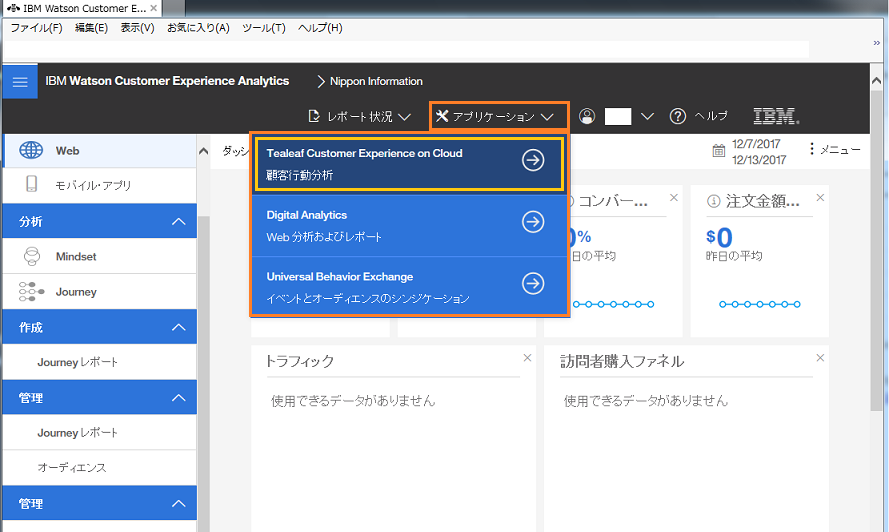Viewport: 889px width, 532px height.
Task: Click the toolbar overflow double arrow
Action: (877, 43)
